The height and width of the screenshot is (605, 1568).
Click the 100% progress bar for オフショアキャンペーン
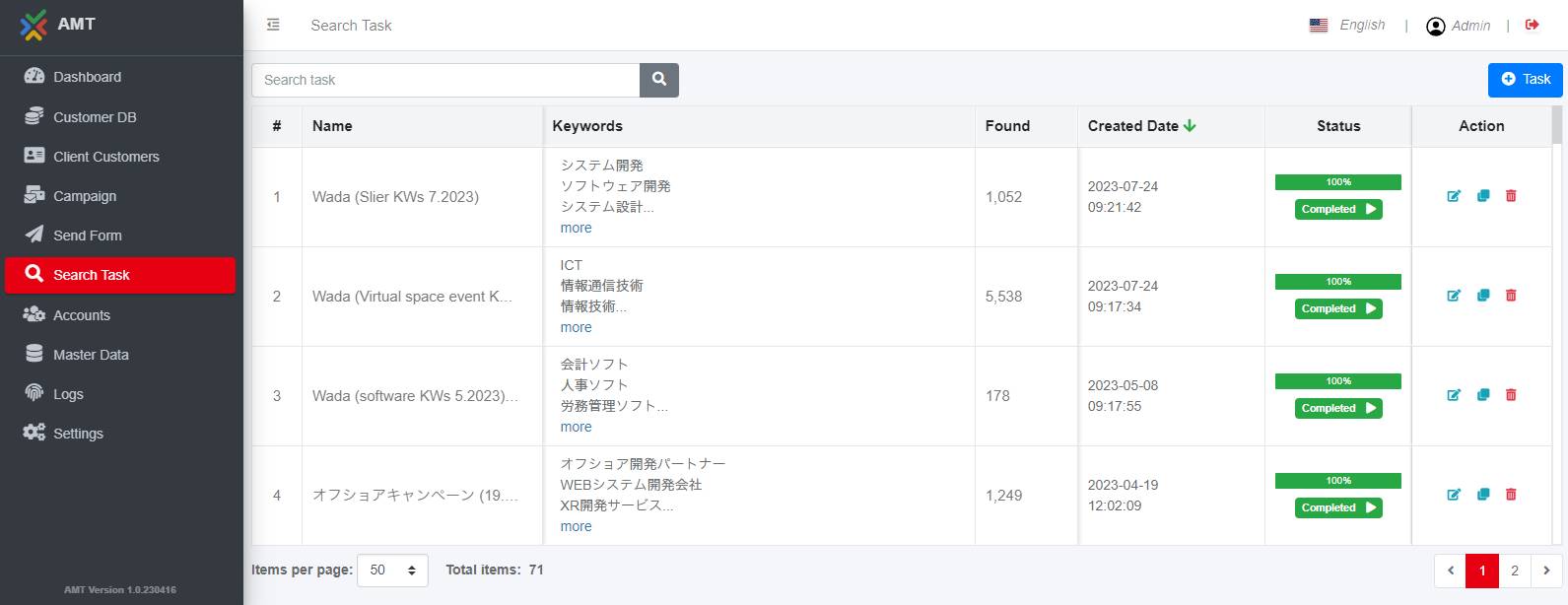coord(1338,481)
